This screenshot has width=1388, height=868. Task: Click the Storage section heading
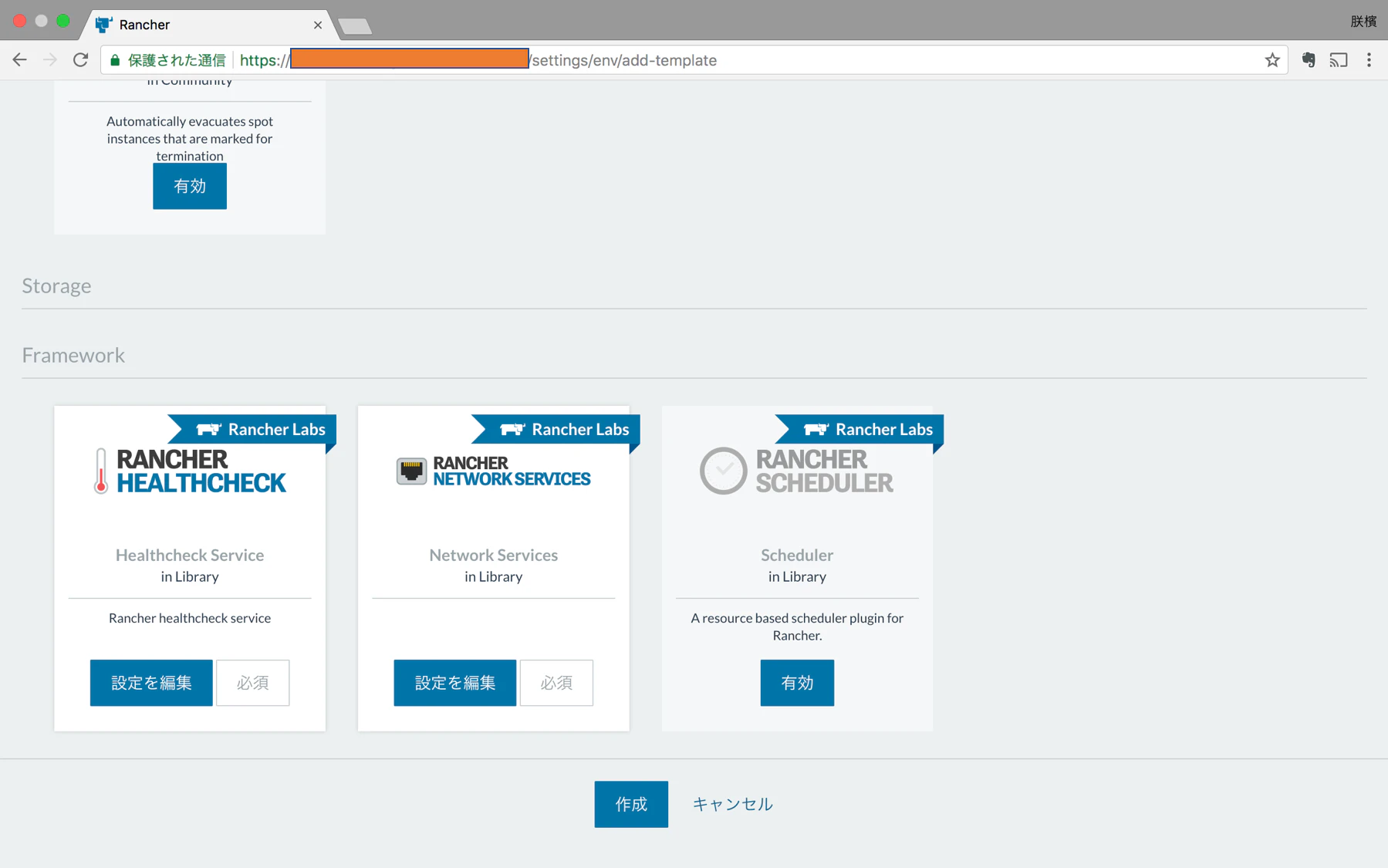56,286
